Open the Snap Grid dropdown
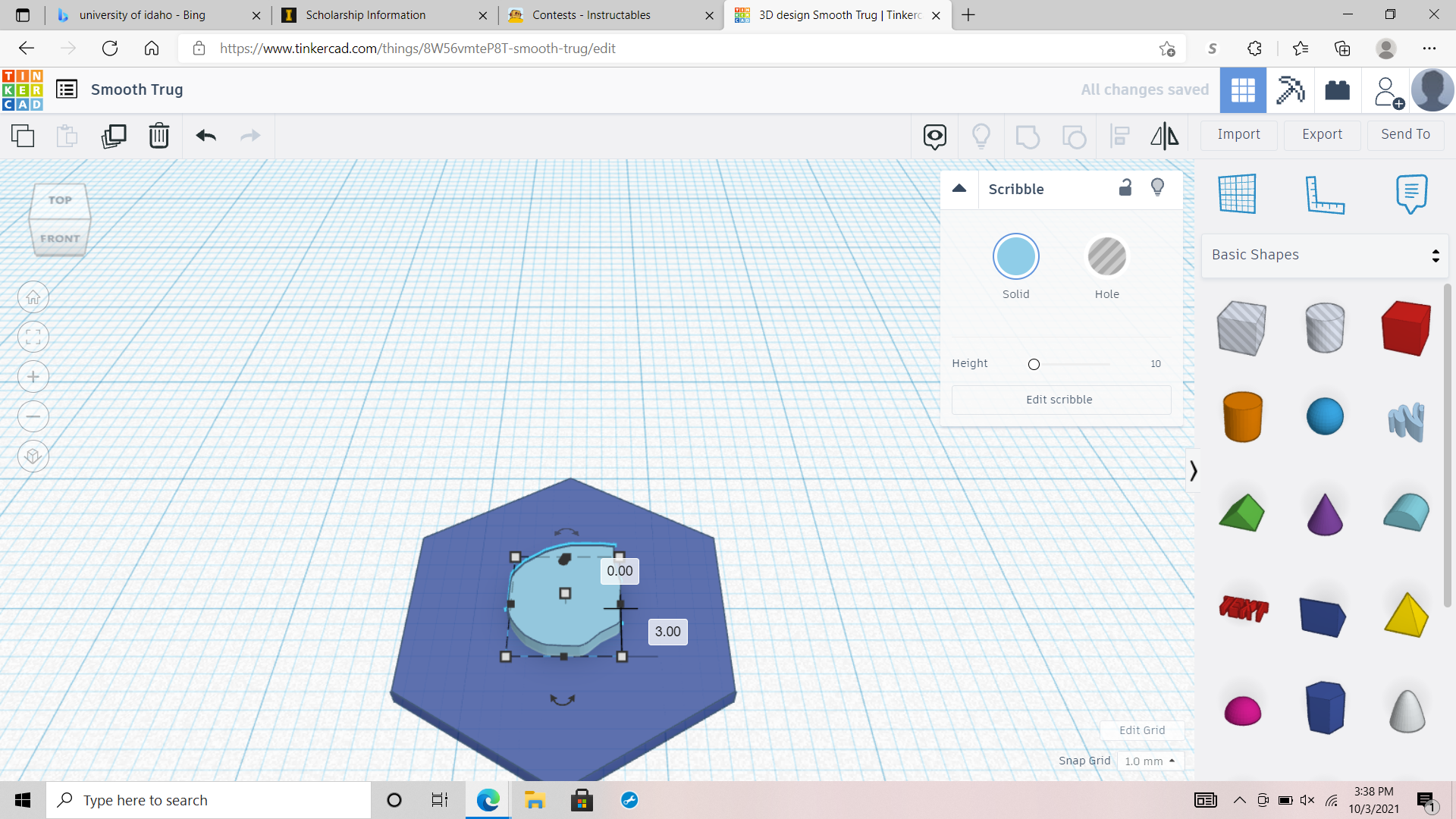Viewport: 1456px width, 819px height. (1150, 761)
